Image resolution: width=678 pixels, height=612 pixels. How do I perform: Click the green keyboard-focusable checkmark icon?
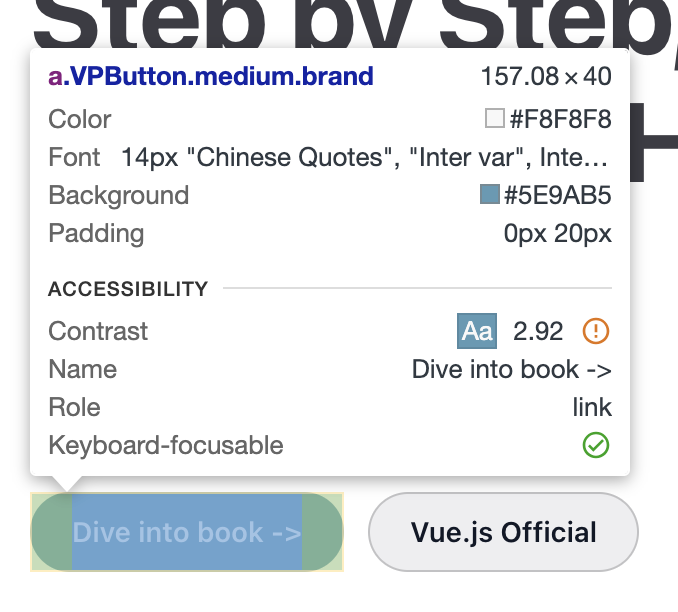[596, 445]
